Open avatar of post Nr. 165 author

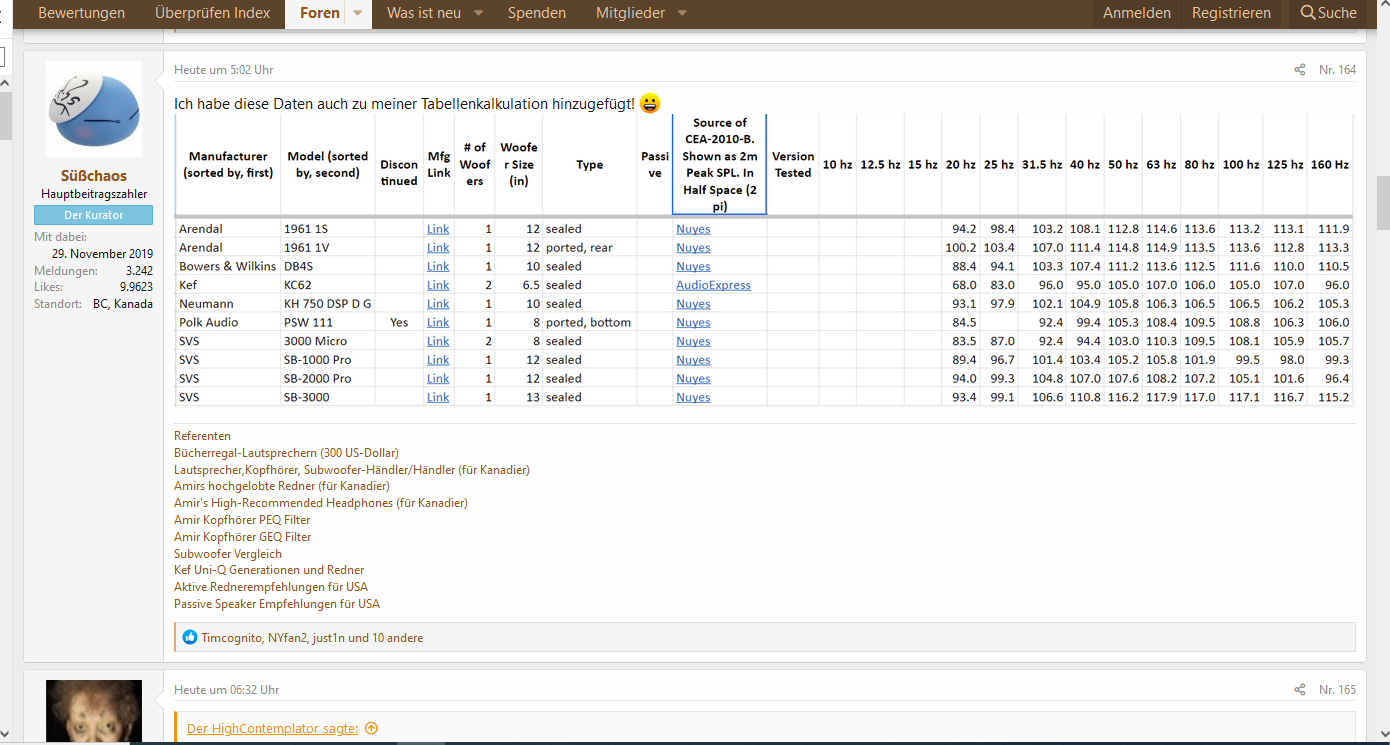pos(94,711)
